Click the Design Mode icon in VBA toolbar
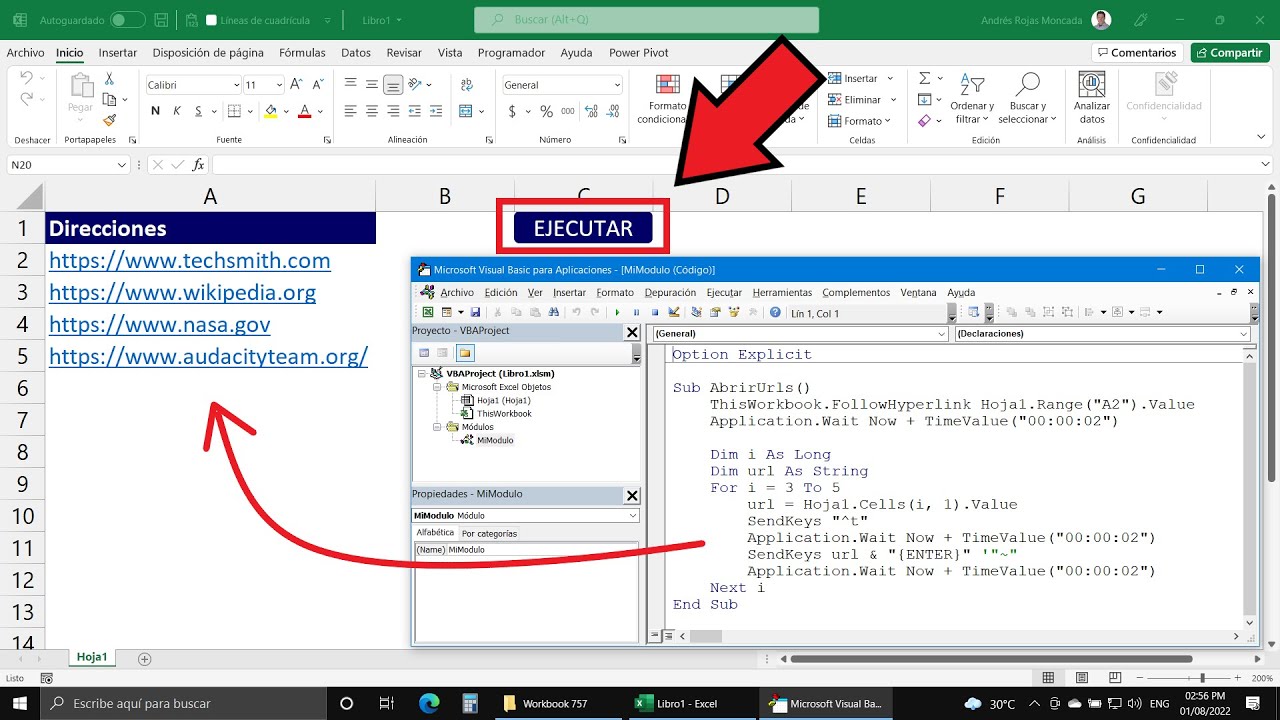The image size is (1280, 720). [x=674, y=312]
